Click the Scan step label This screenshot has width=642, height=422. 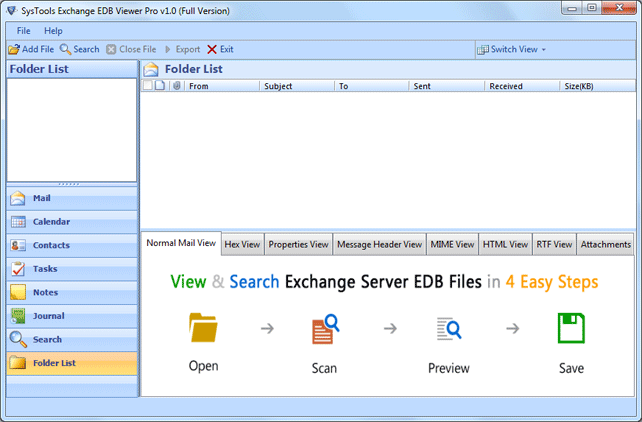324,368
